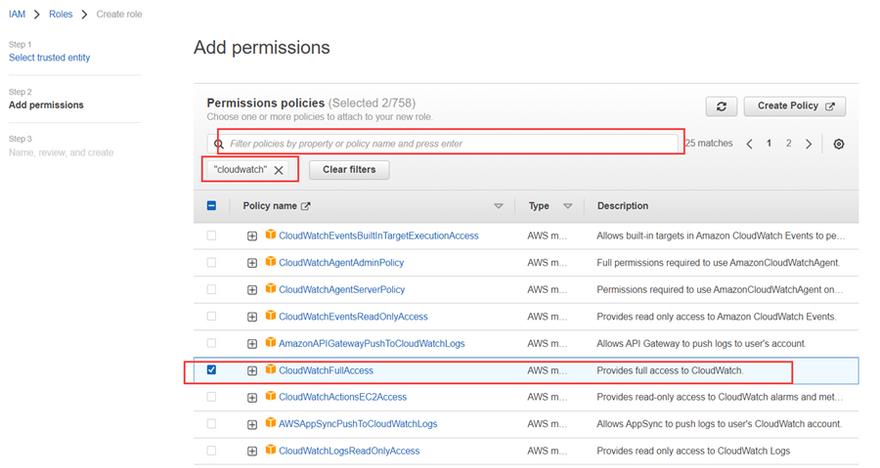The image size is (880, 468).
Task: Go to next page of results
Action: pos(809,144)
